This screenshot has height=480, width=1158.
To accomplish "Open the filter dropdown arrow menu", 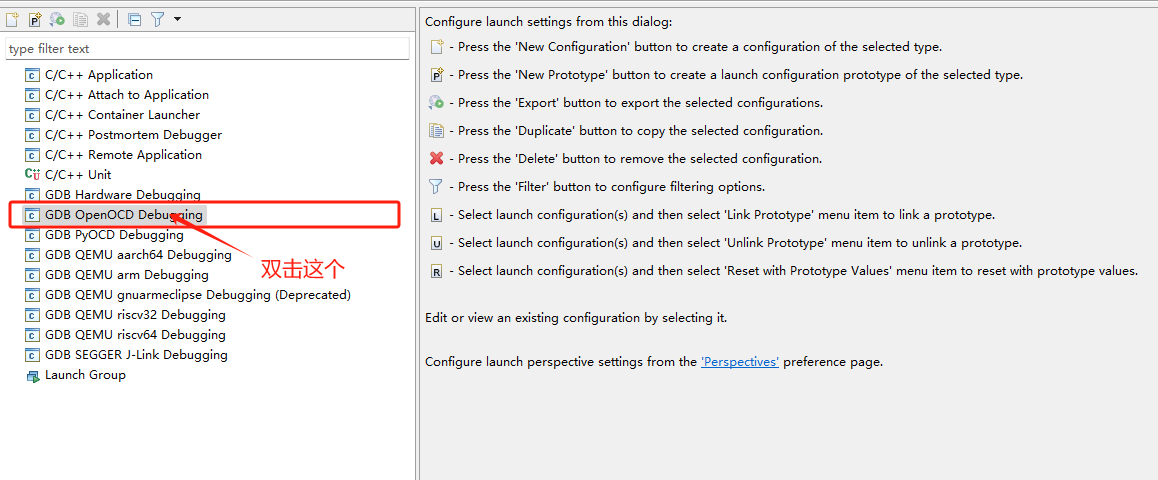I will (177, 19).
